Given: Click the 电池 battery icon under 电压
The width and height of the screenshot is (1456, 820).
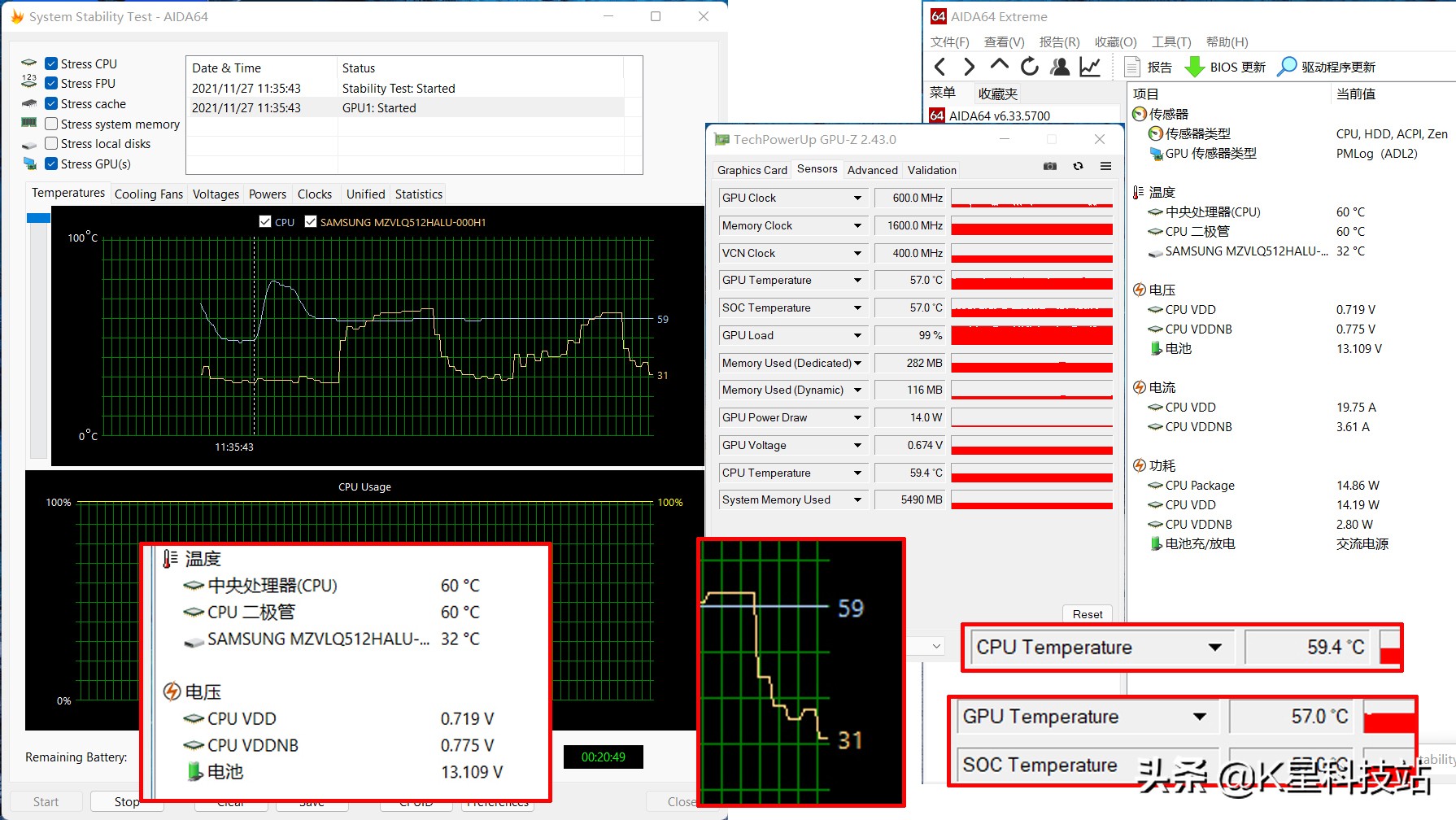Looking at the screenshot, I should point(1155,348).
